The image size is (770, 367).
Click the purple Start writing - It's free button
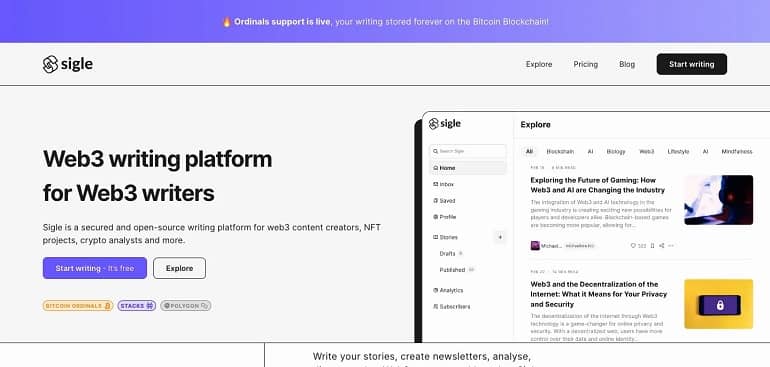tap(95, 268)
